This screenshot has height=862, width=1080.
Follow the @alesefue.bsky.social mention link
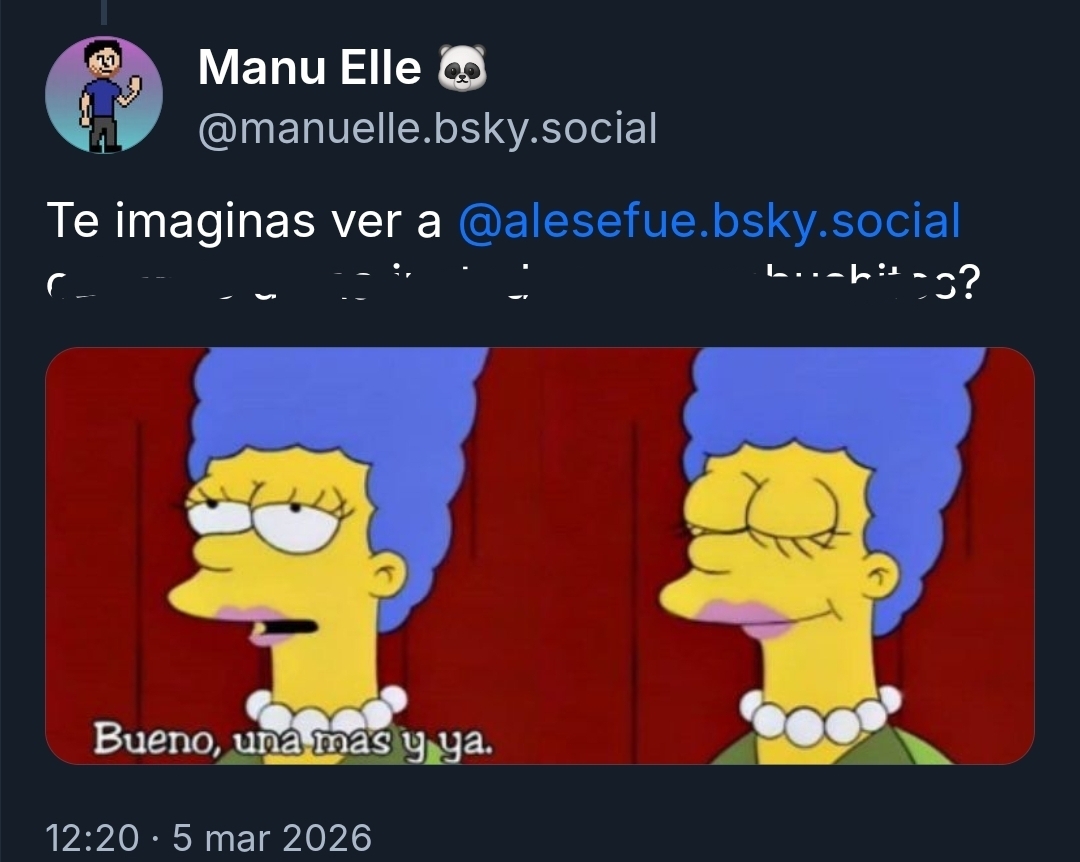tap(709, 220)
